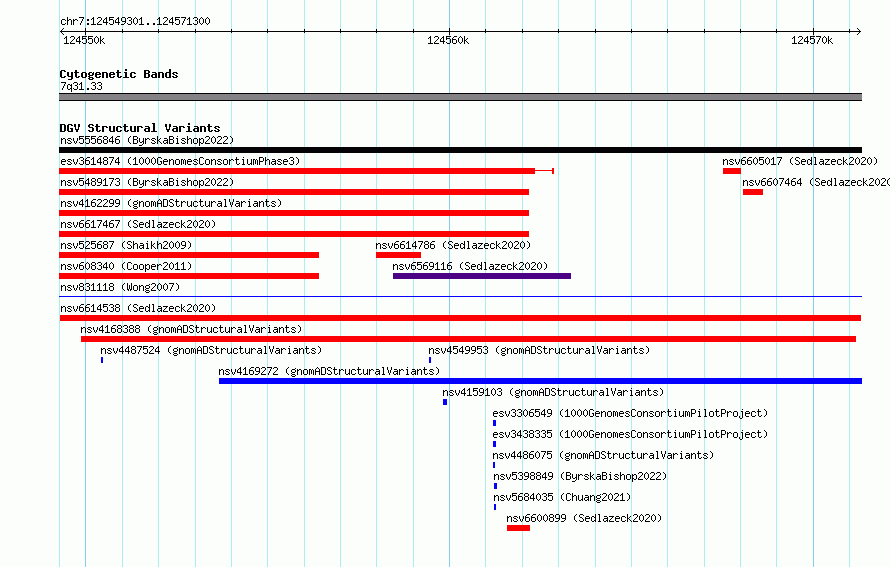The height and width of the screenshot is (567, 890).
Task: Open the nsv6607464 label
Action: click(x=816, y=182)
